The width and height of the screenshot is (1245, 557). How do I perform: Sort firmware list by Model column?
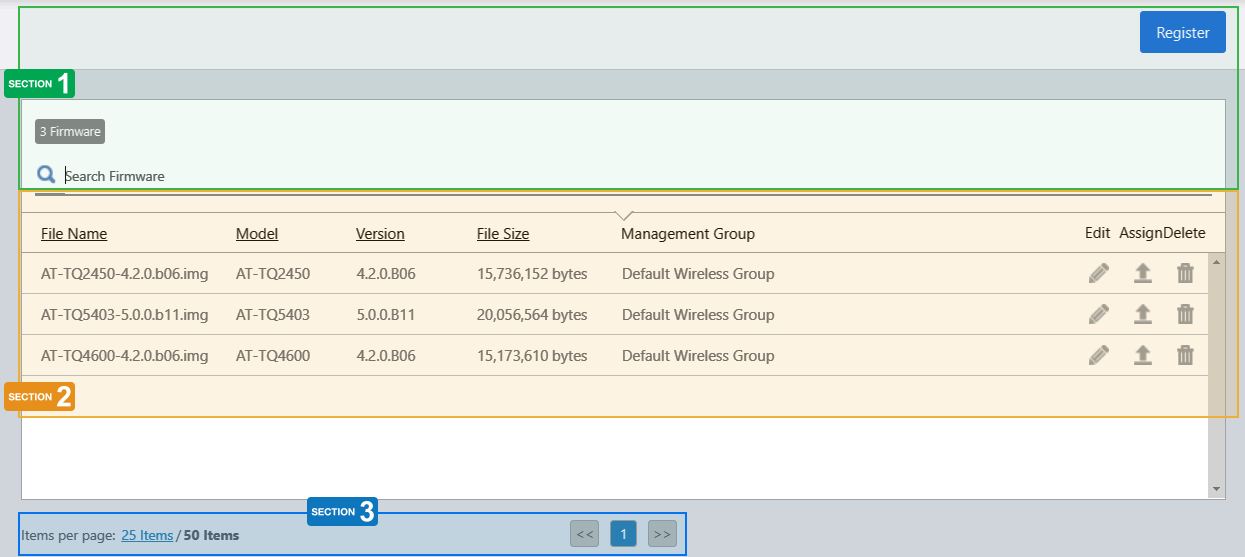pyautogui.click(x=257, y=234)
